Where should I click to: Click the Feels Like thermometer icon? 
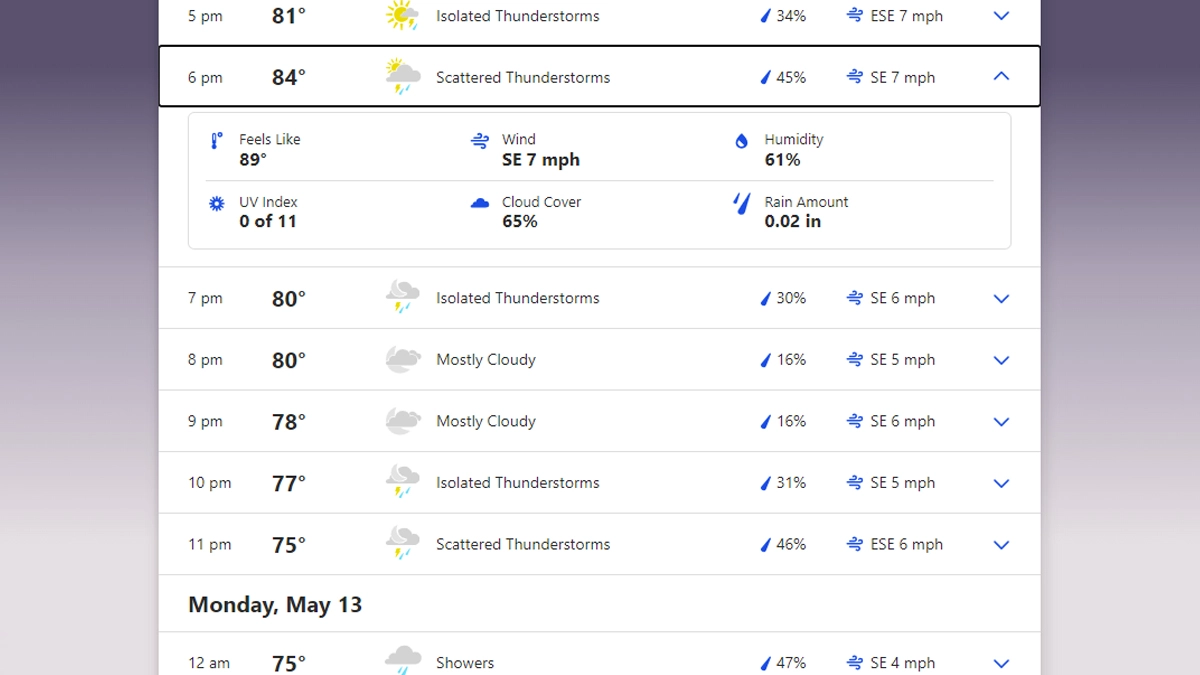coord(216,141)
